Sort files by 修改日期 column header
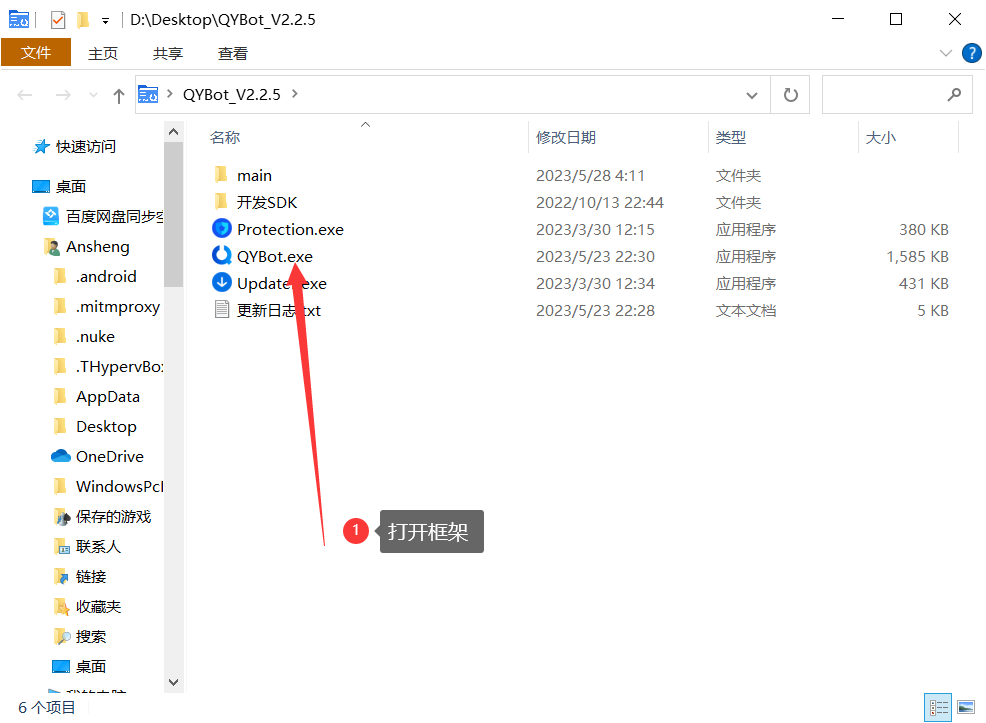The height and width of the screenshot is (723, 986). coord(566,137)
